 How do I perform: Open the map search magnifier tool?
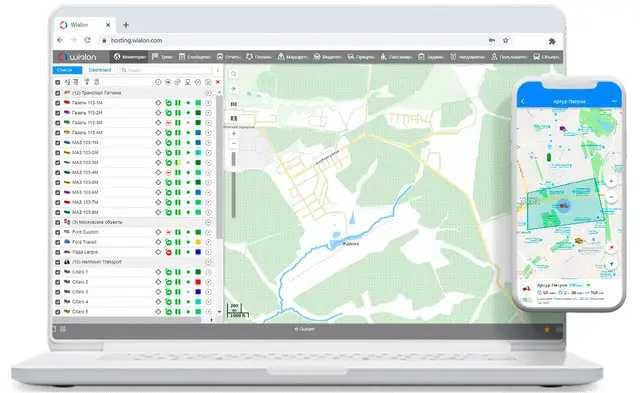(x=233, y=74)
